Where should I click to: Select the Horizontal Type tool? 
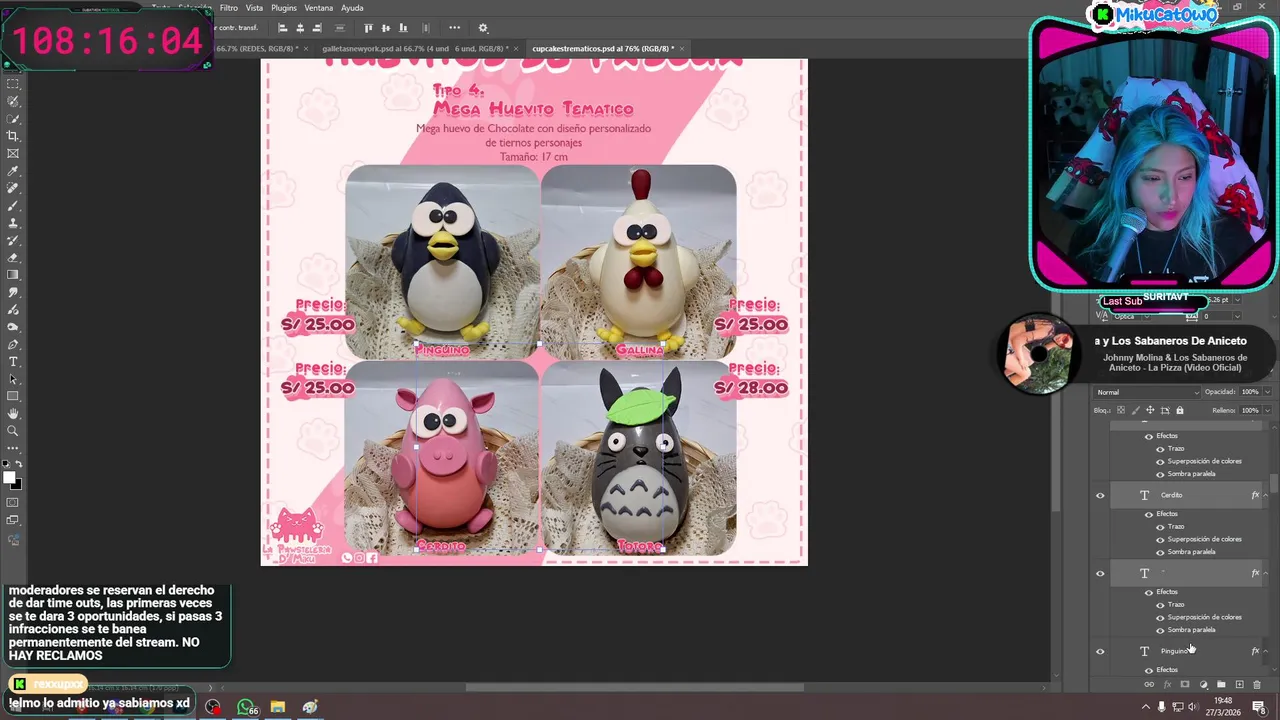pos(13,362)
